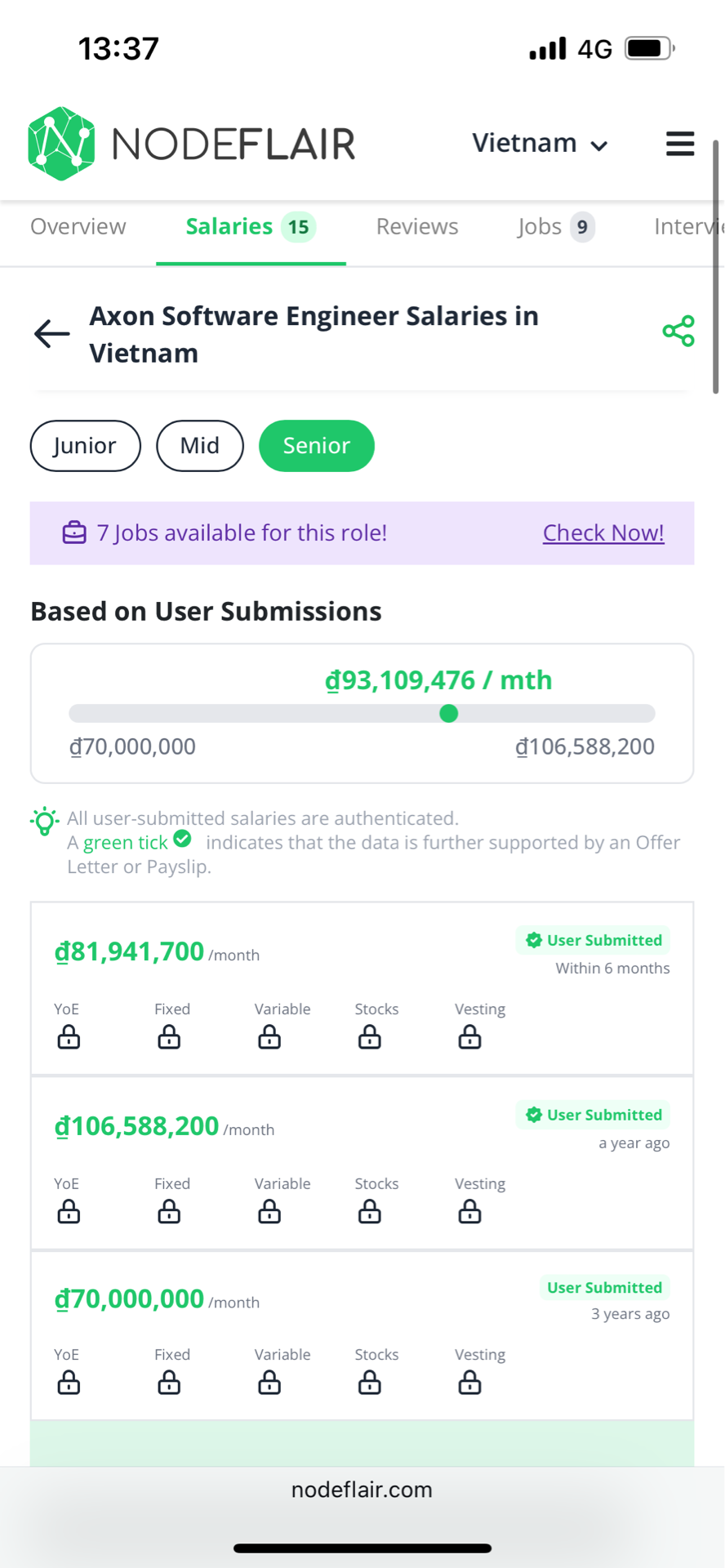The width and height of the screenshot is (725, 1568).
Task: Tap Variable lock icon for ₫106,588,200 salary
Action: pyautogui.click(x=269, y=1212)
